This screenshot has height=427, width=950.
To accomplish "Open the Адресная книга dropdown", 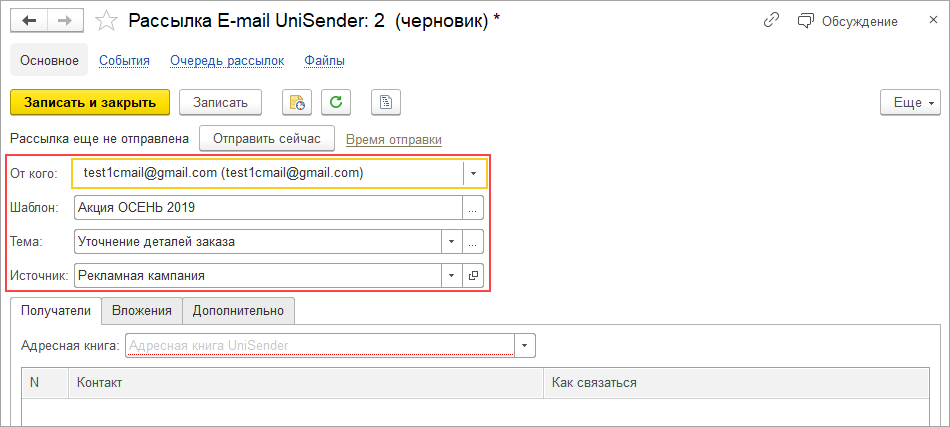I will pos(526,346).
